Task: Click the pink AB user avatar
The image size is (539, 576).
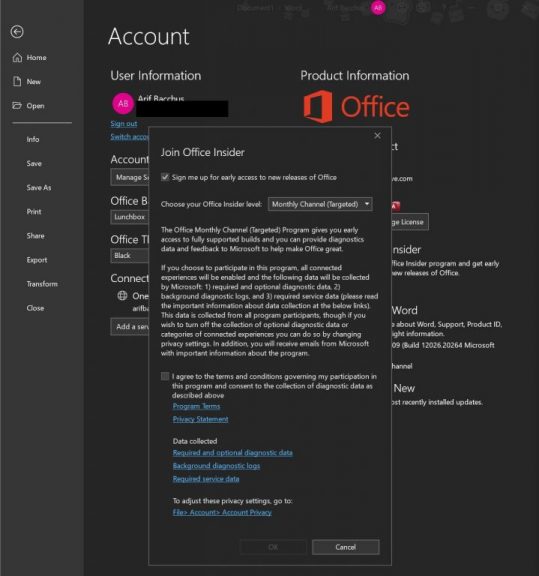Action: pyautogui.click(x=123, y=104)
